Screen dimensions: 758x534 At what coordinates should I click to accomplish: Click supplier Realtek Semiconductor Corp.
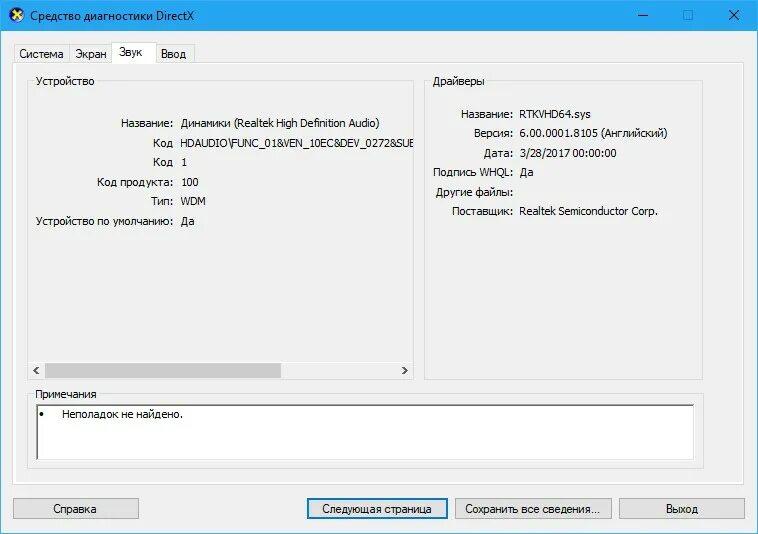pos(588,211)
